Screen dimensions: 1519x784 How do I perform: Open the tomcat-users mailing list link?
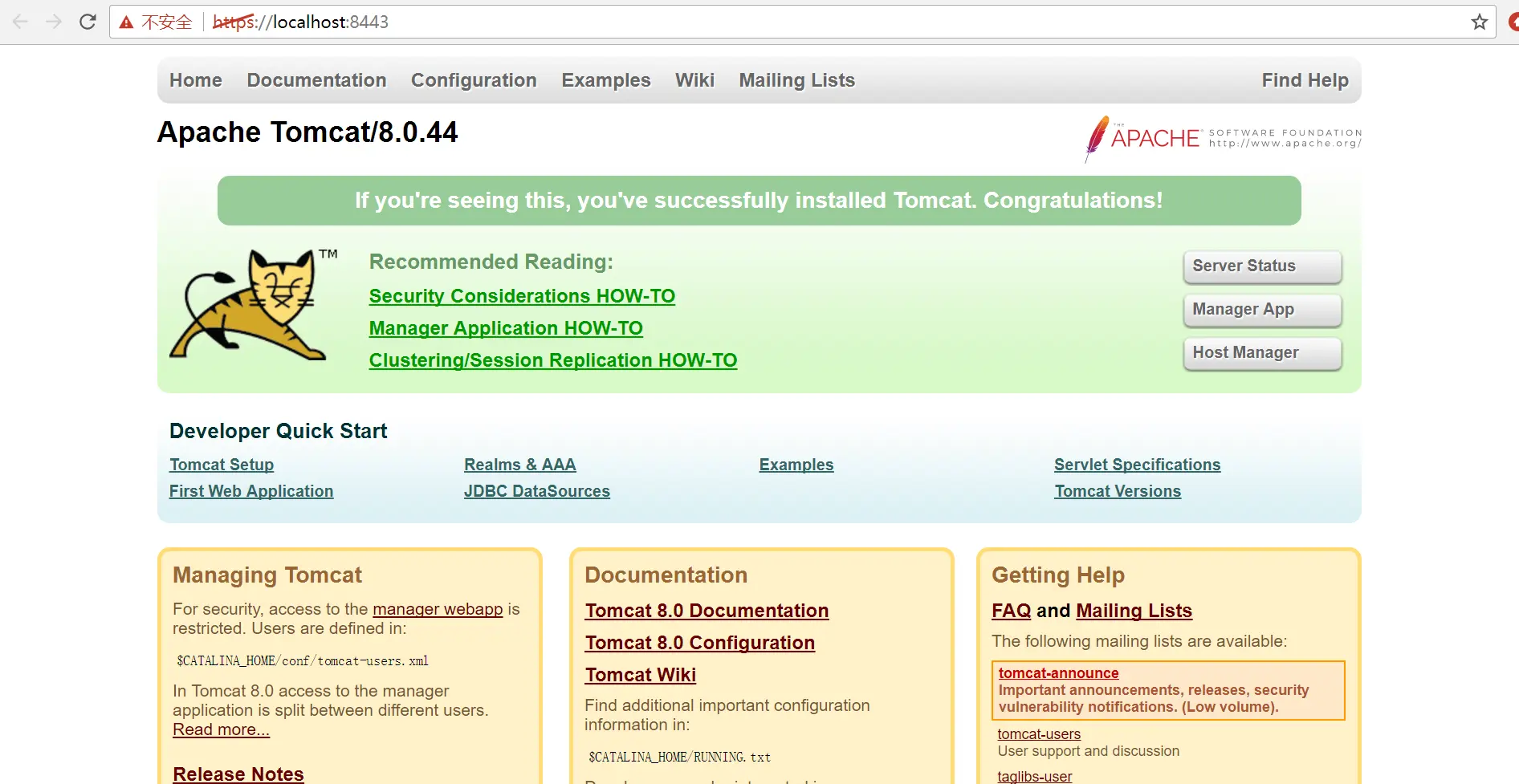pos(1039,734)
